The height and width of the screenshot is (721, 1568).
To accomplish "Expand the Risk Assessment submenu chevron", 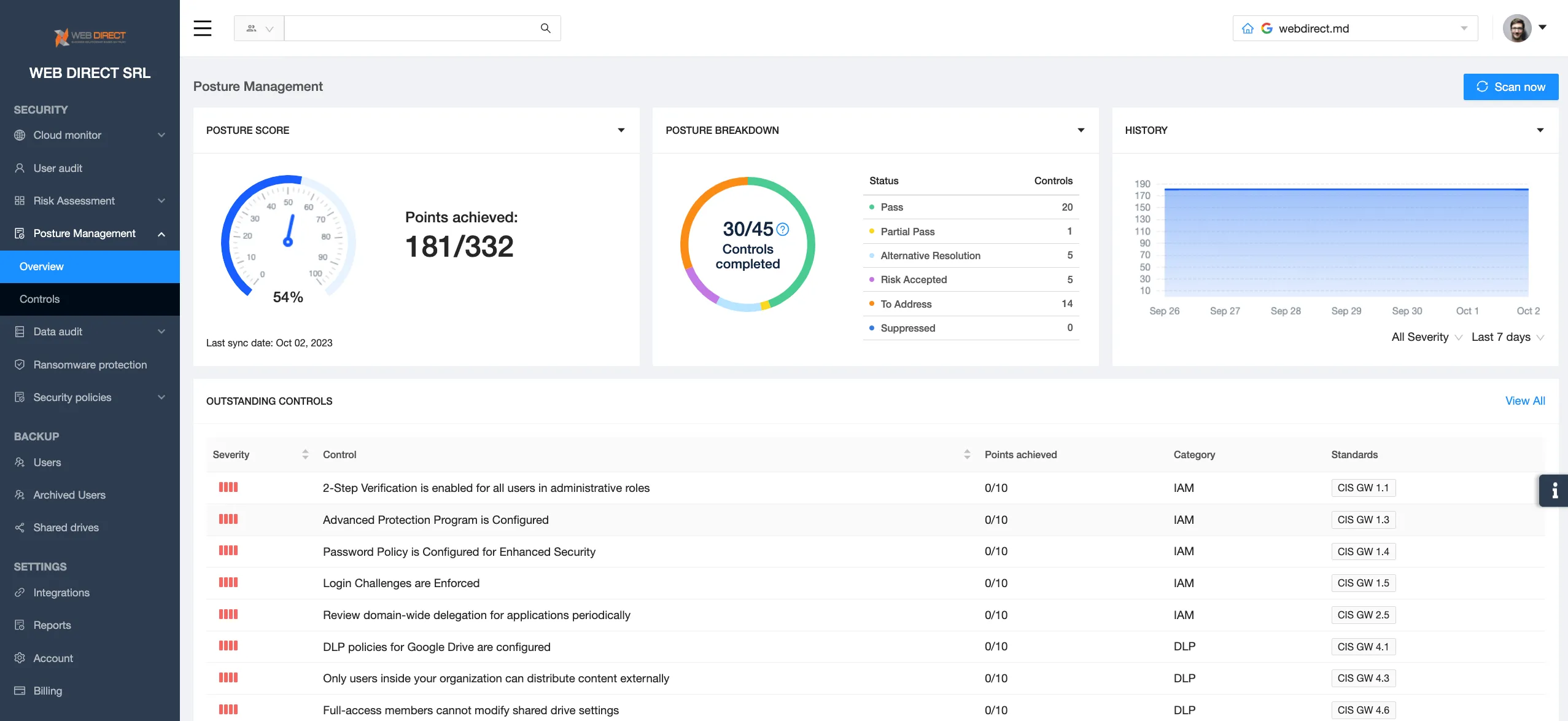I will (x=161, y=201).
